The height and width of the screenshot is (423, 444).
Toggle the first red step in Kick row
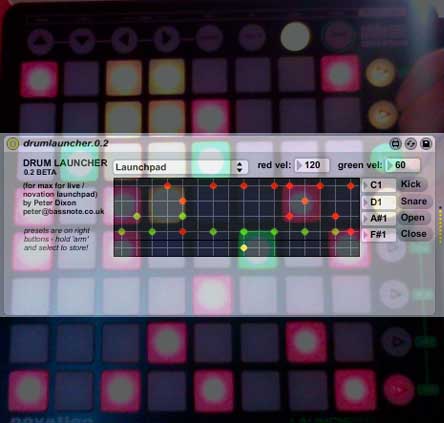tap(168, 186)
